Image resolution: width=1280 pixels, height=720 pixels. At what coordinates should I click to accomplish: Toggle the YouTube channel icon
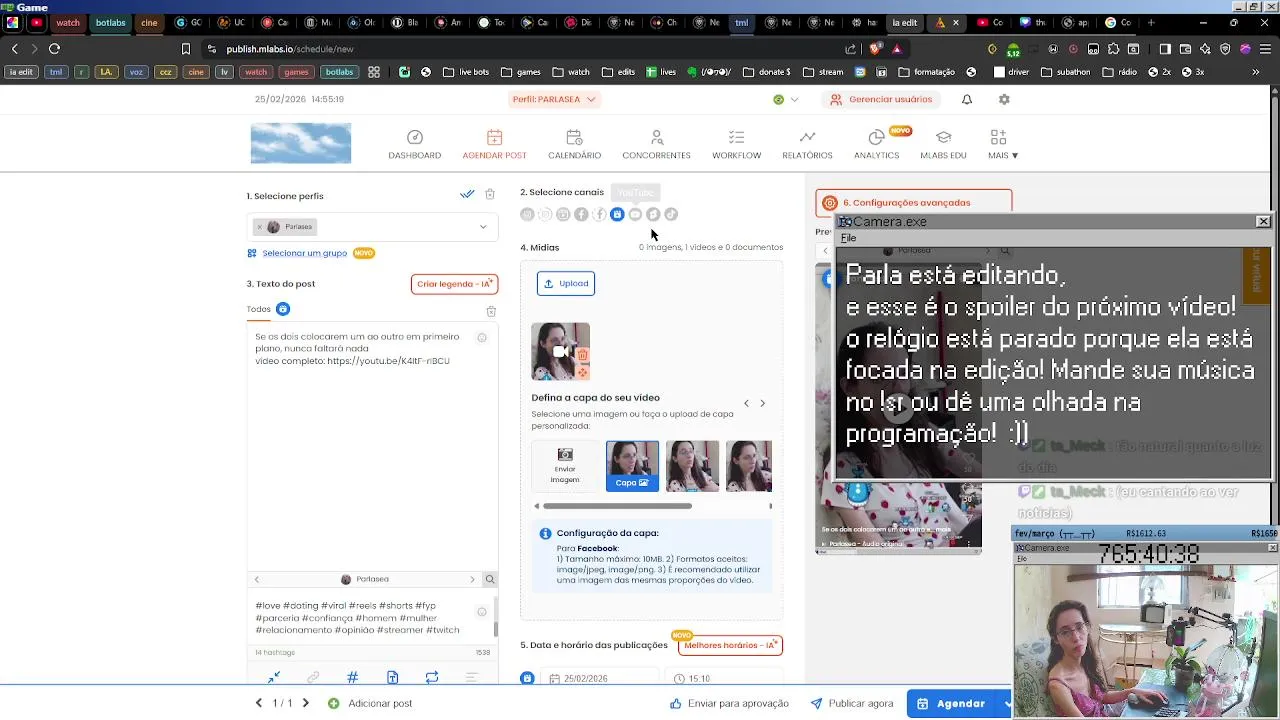[635, 214]
